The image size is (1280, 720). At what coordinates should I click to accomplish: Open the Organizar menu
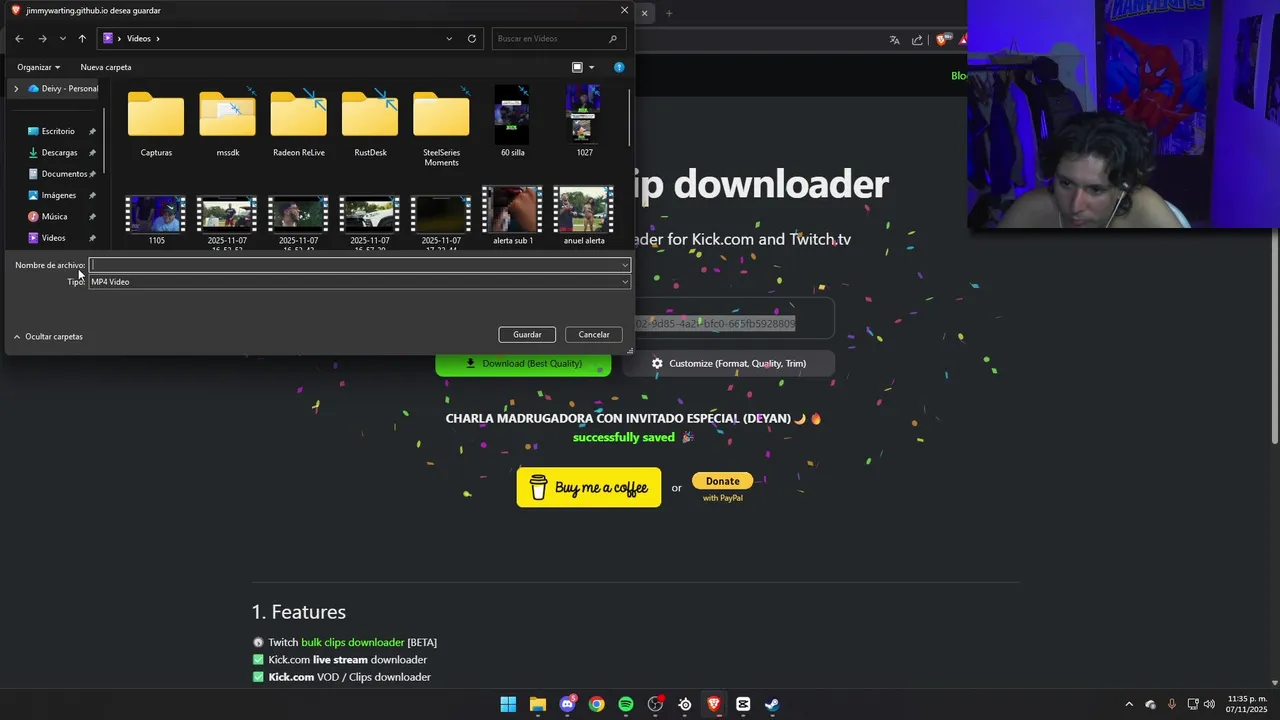point(38,67)
